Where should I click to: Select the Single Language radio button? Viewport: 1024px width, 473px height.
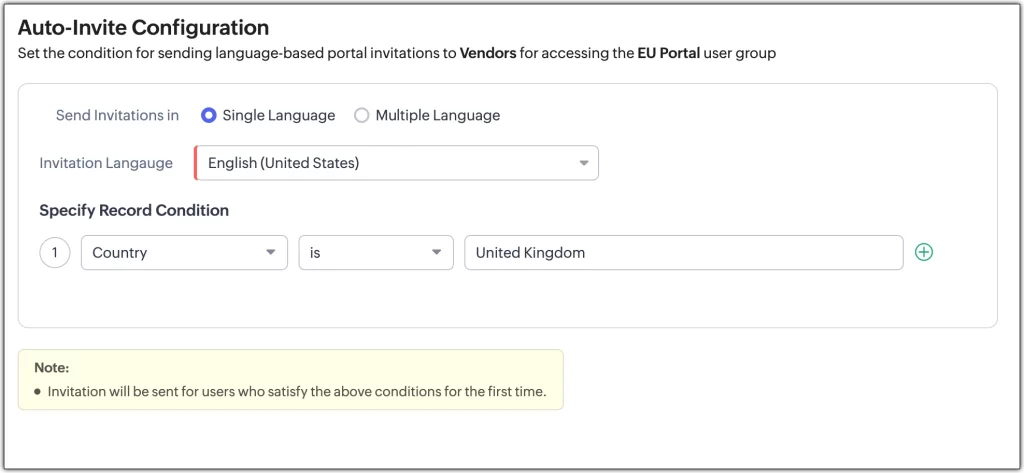click(209, 115)
